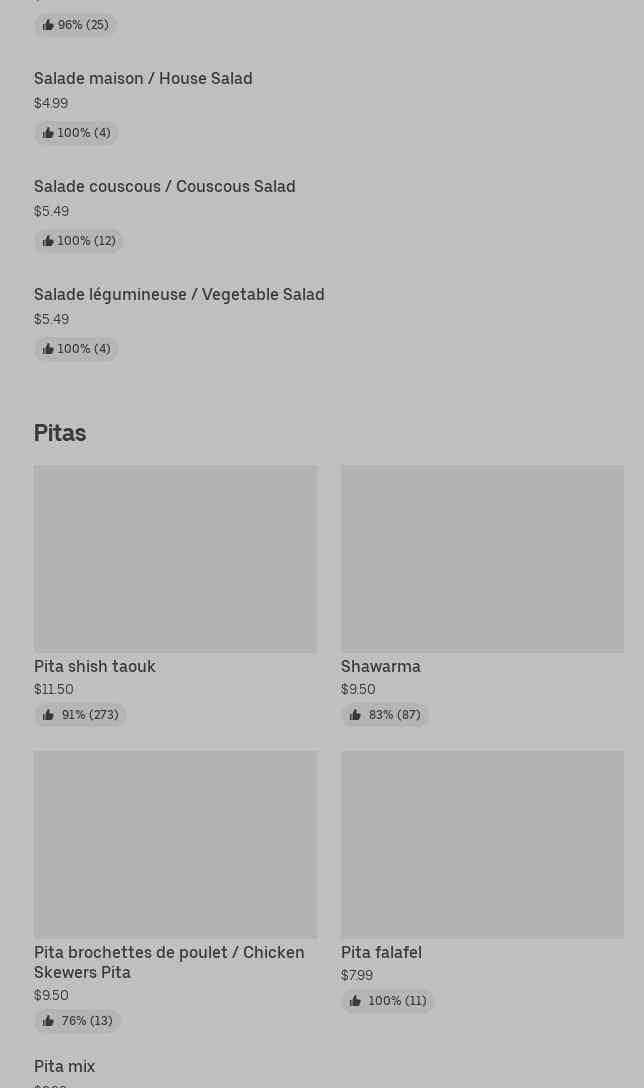Open Salade maison / House Salad item

click(143, 79)
